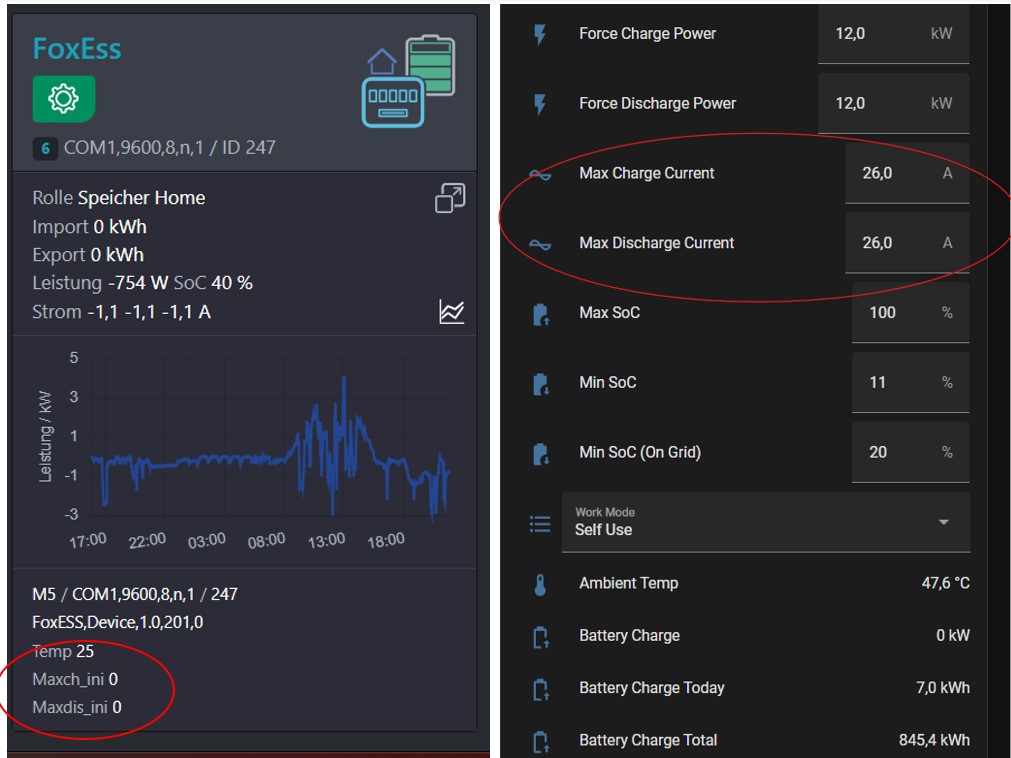1011x758 pixels.
Task: Click the Battery Charge row label
Action: [x=629, y=636]
